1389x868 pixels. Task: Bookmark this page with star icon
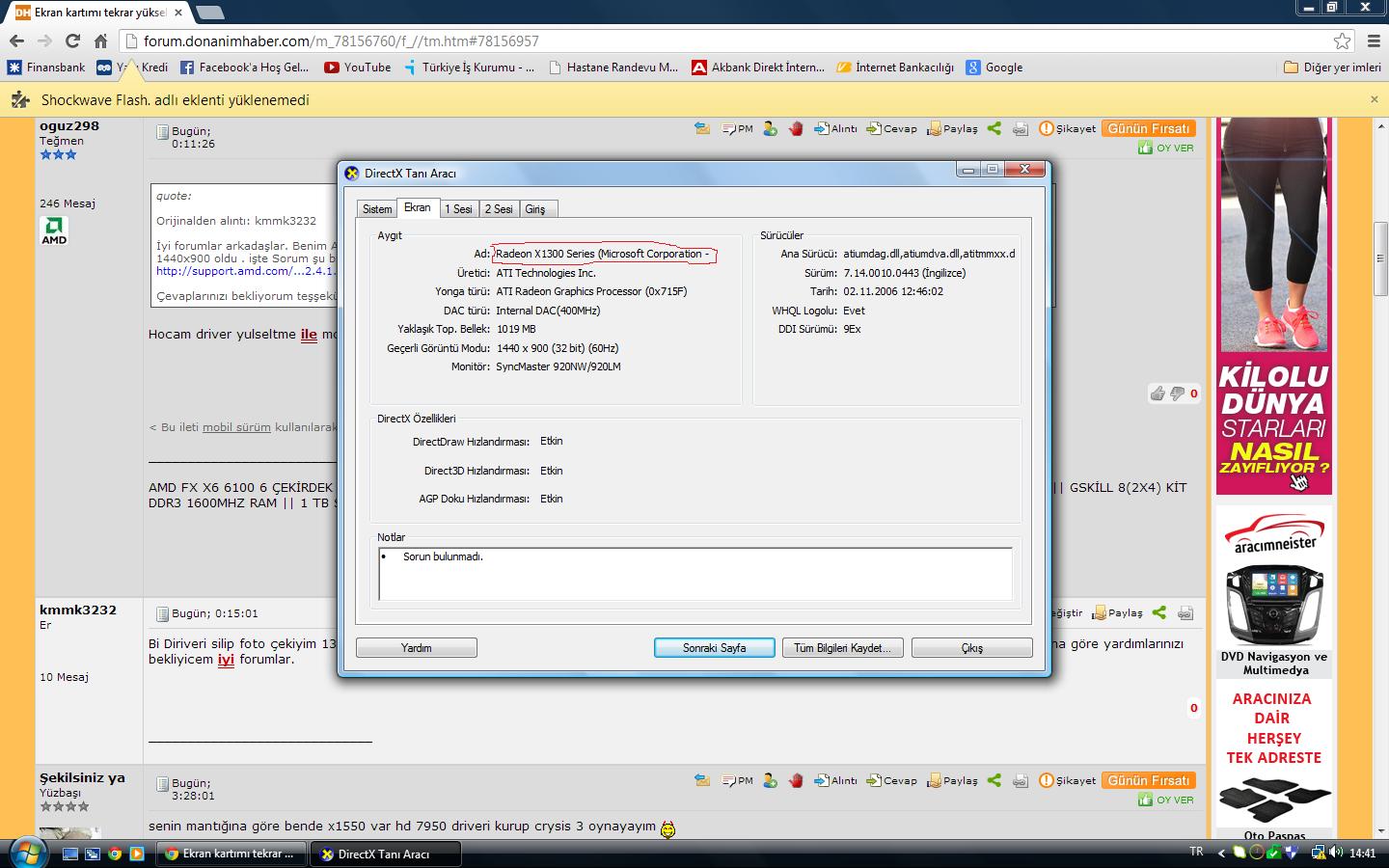pos(1342,41)
